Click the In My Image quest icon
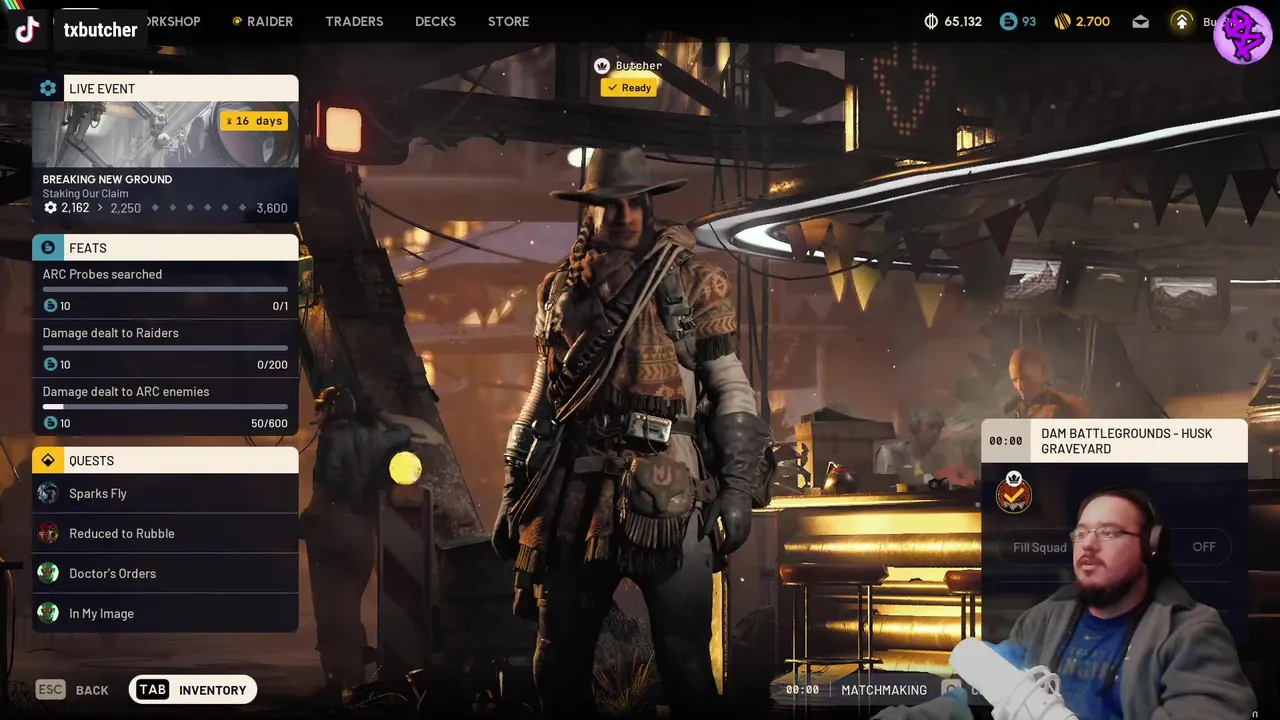Image resolution: width=1280 pixels, height=720 pixels. click(x=48, y=613)
